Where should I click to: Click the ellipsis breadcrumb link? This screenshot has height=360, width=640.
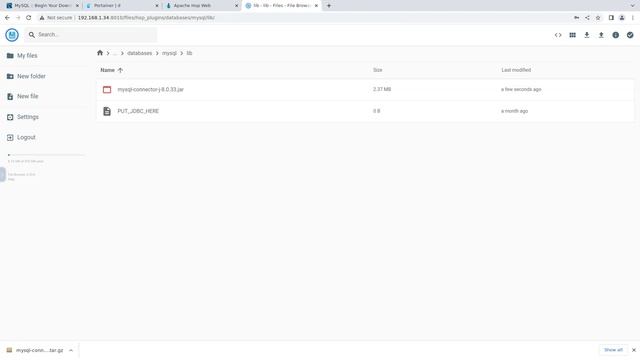pos(115,53)
